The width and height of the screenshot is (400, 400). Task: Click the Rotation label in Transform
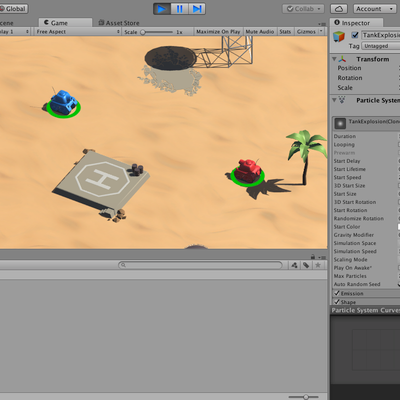point(350,78)
